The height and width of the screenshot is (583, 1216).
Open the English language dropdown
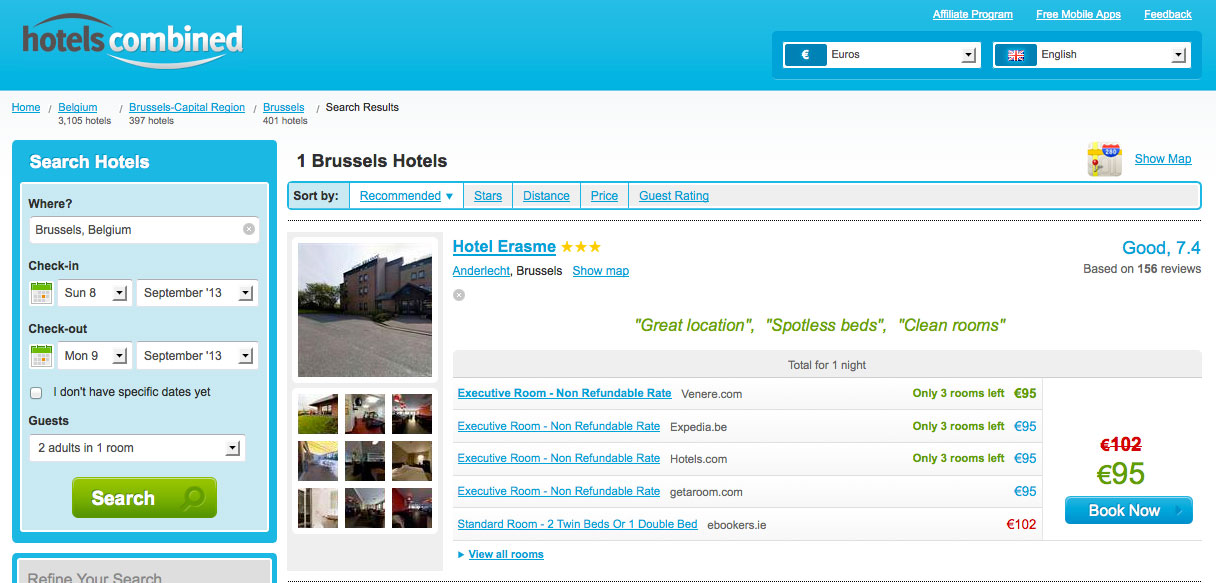1178,55
